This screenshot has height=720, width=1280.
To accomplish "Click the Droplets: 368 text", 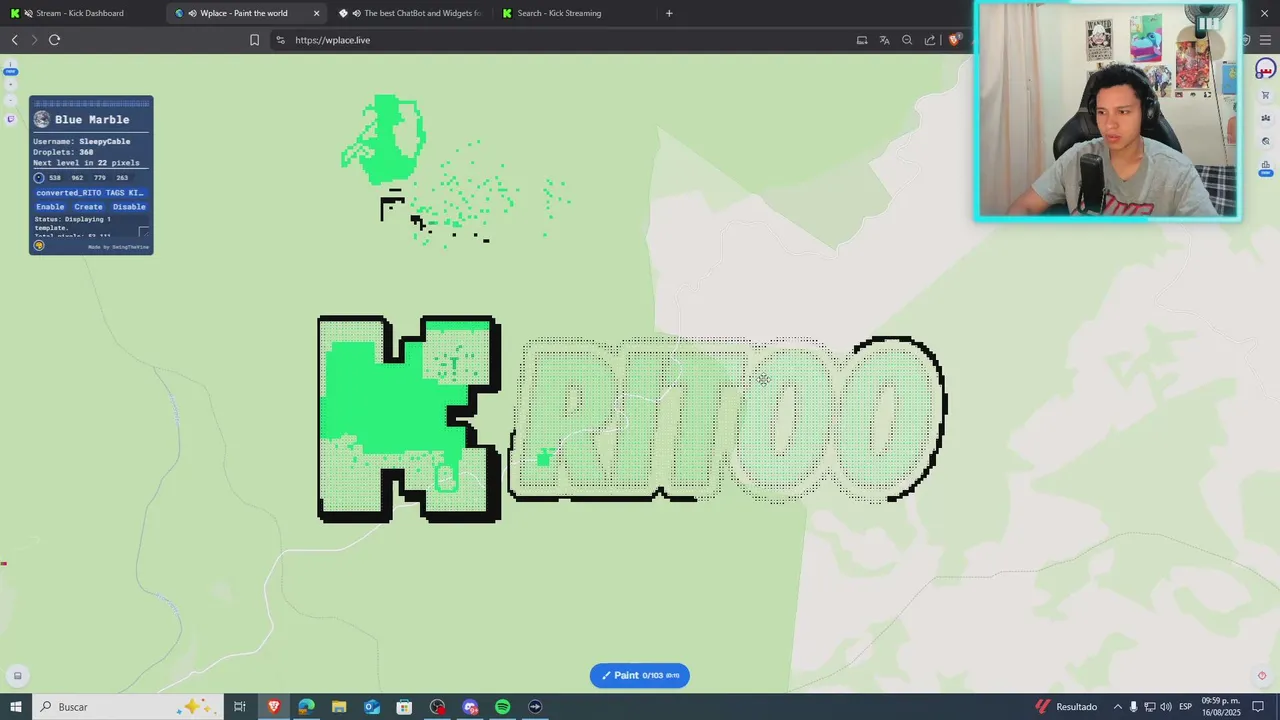I will (63, 152).
